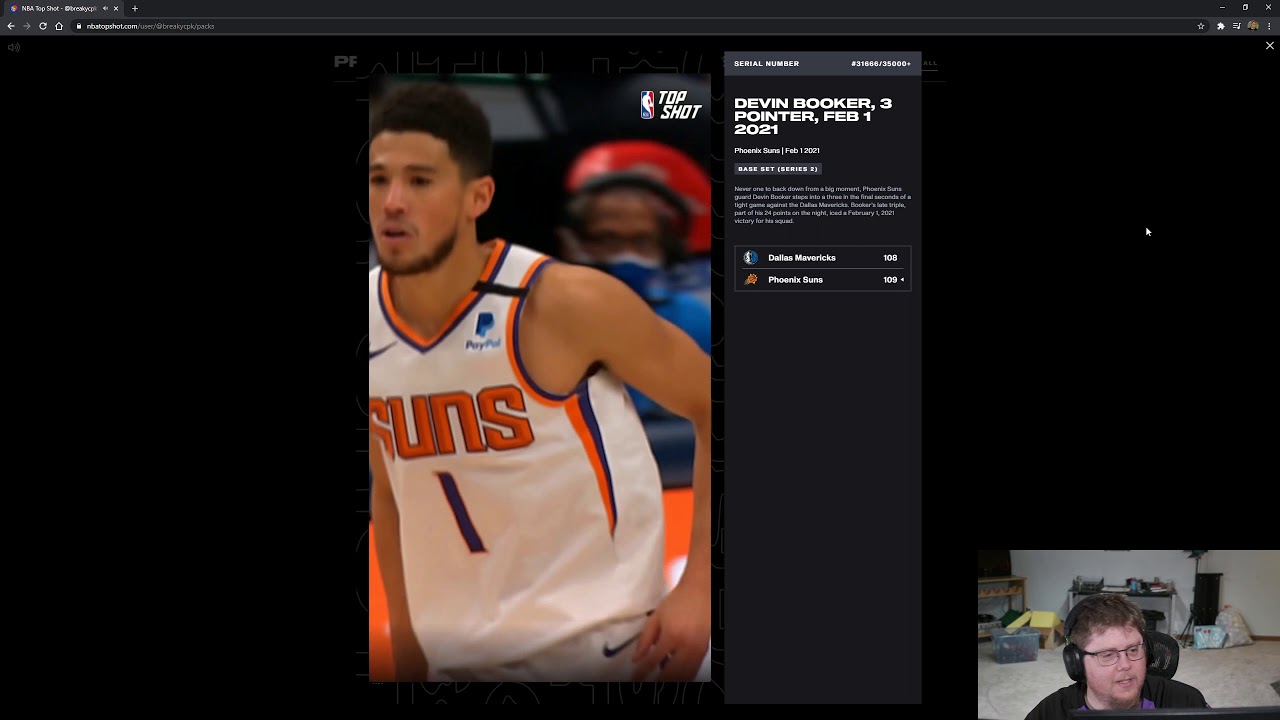Click the serial number #31666/35000+
This screenshot has height=720, width=1280.
tap(881, 63)
